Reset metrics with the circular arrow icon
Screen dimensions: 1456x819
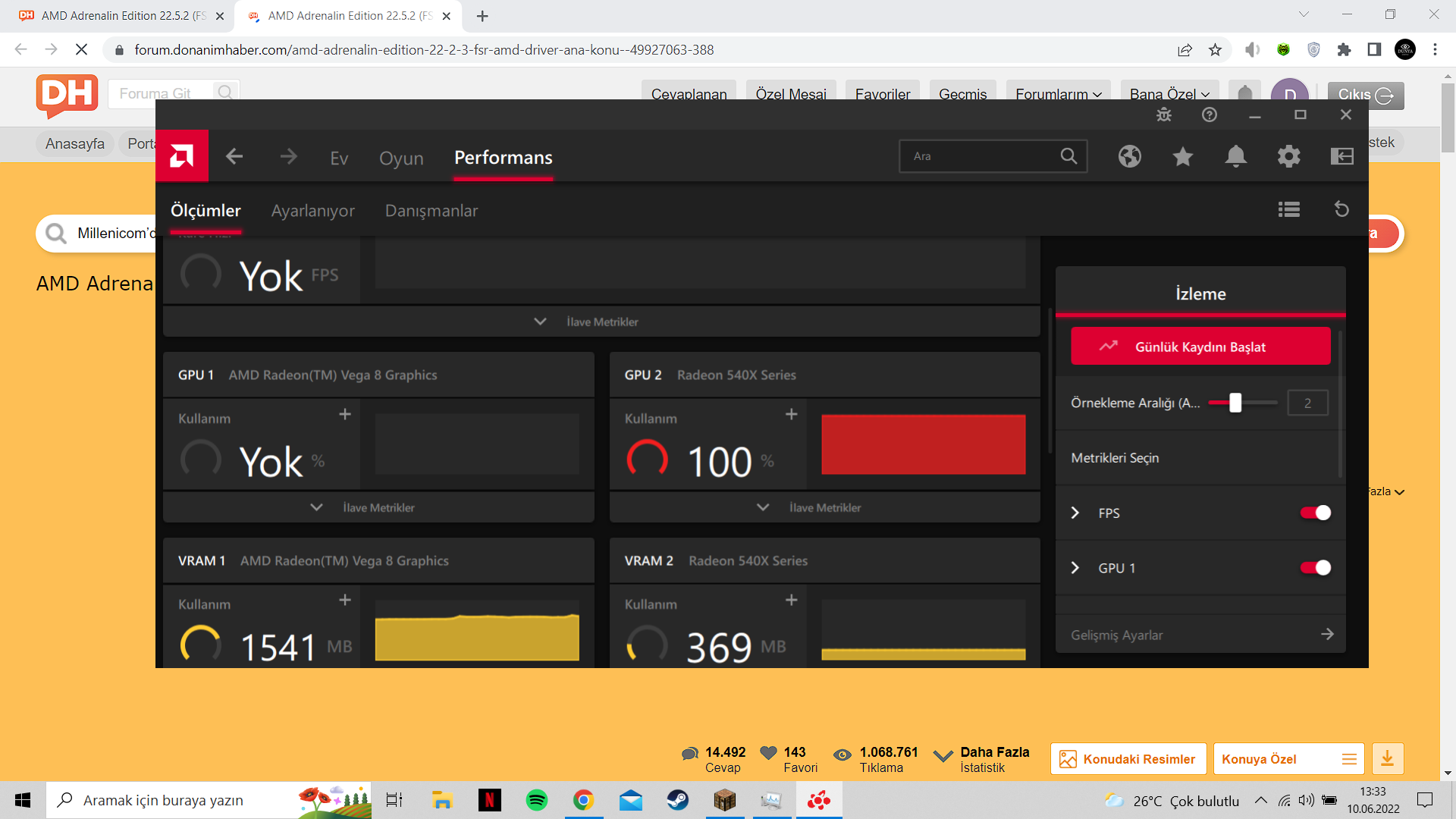point(1341,209)
